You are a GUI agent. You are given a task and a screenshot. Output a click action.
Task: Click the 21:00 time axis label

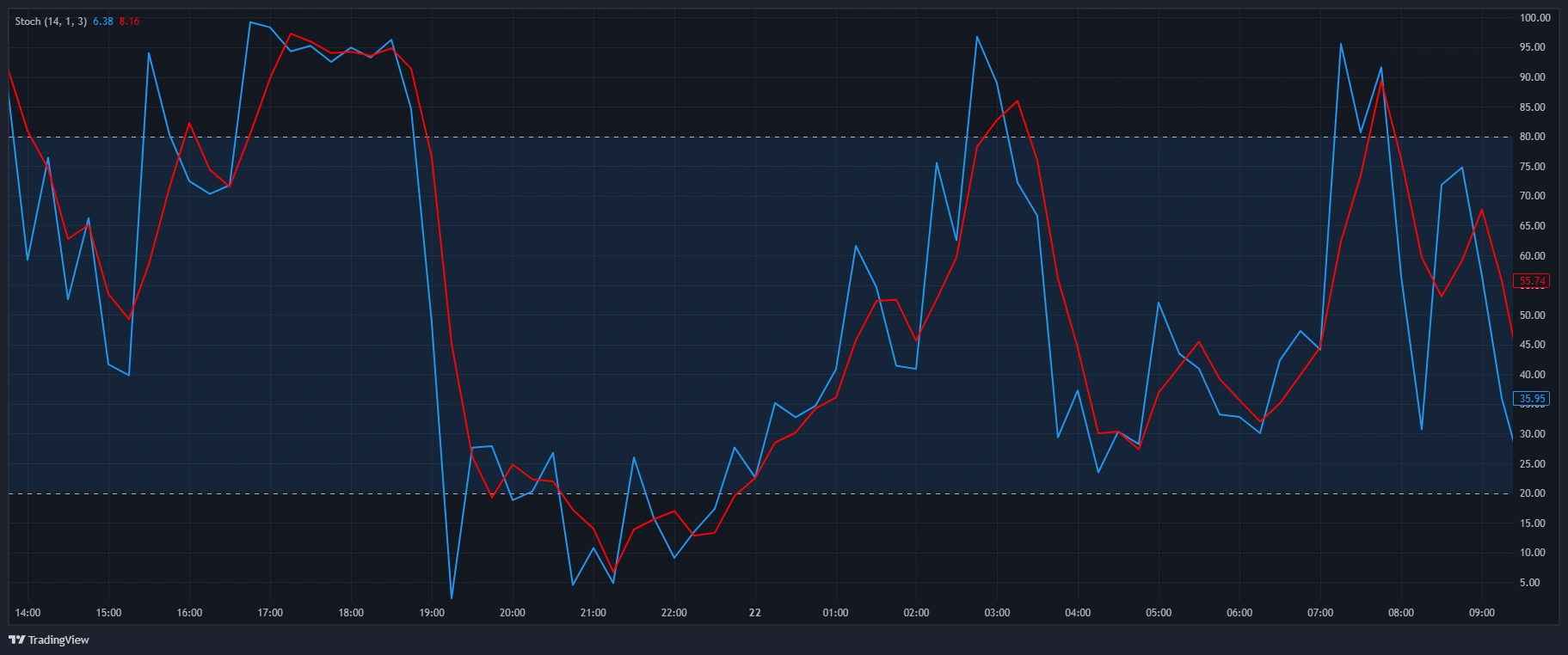click(x=593, y=613)
